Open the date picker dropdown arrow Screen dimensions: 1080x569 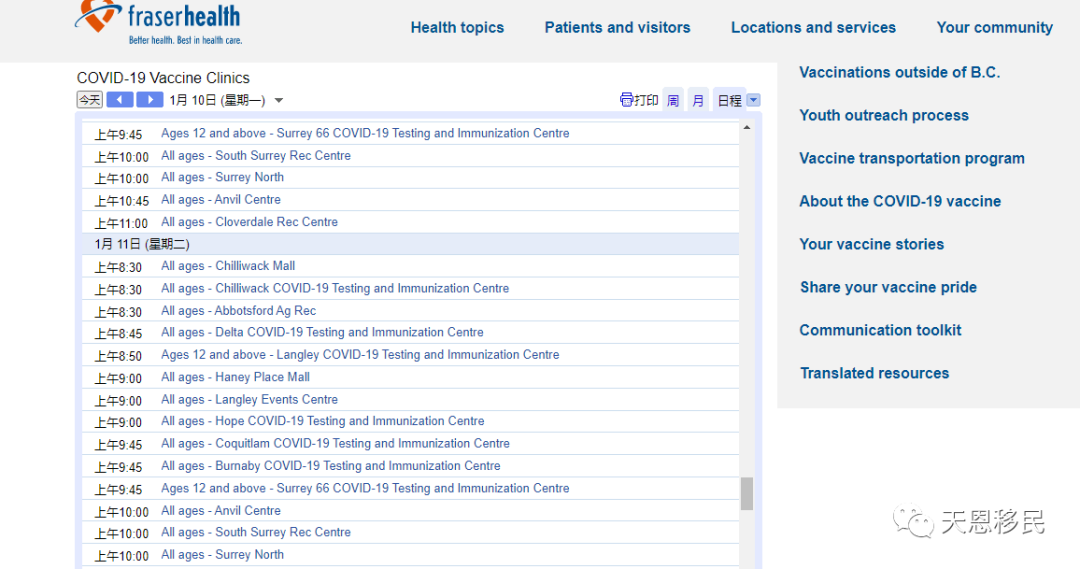pyautogui.click(x=279, y=101)
